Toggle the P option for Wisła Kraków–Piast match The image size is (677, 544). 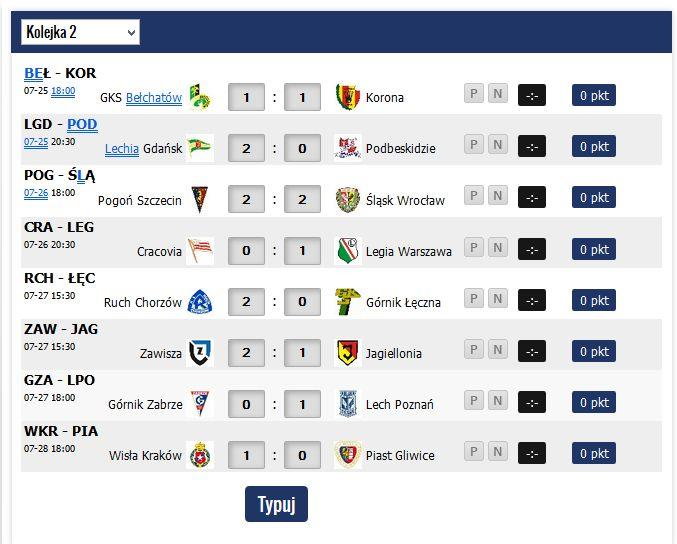click(474, 452)
